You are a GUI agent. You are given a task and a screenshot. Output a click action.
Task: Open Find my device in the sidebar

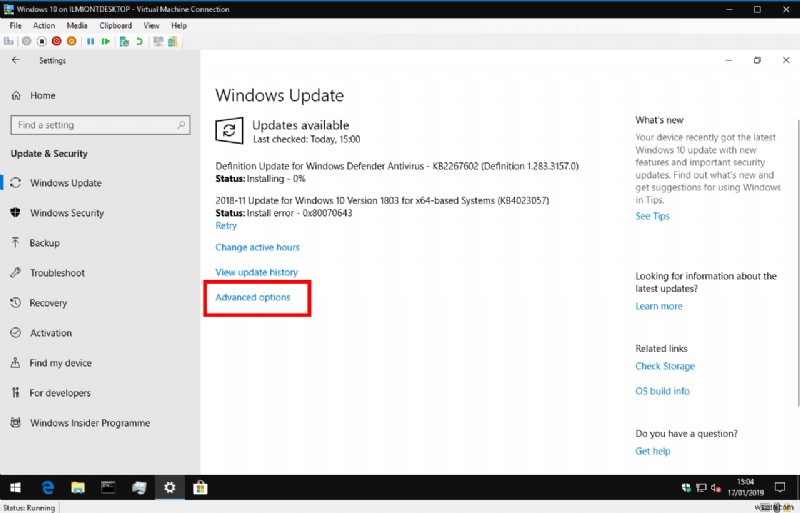click(x=60, y=363)
